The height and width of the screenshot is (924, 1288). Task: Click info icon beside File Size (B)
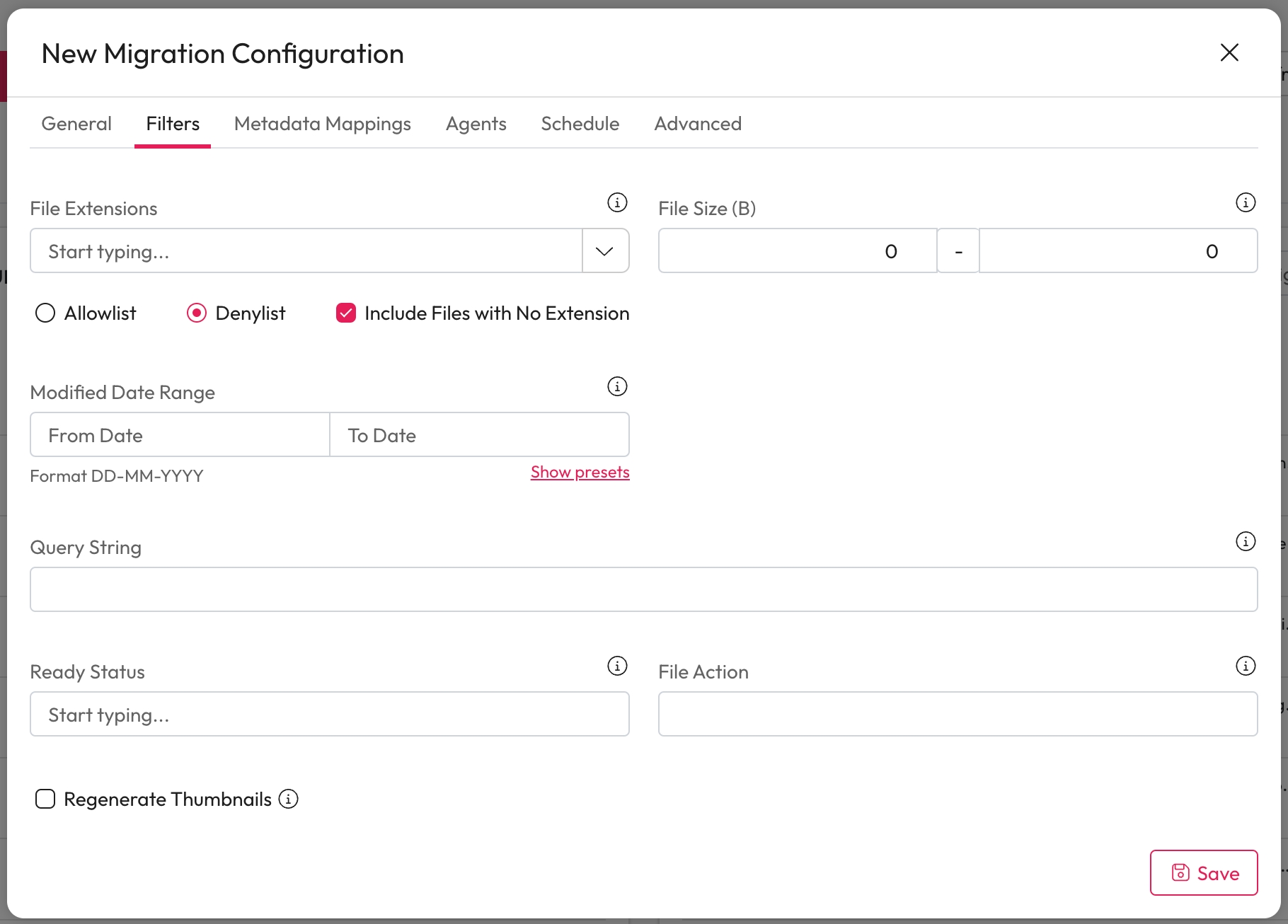[x=1245, y=203]
